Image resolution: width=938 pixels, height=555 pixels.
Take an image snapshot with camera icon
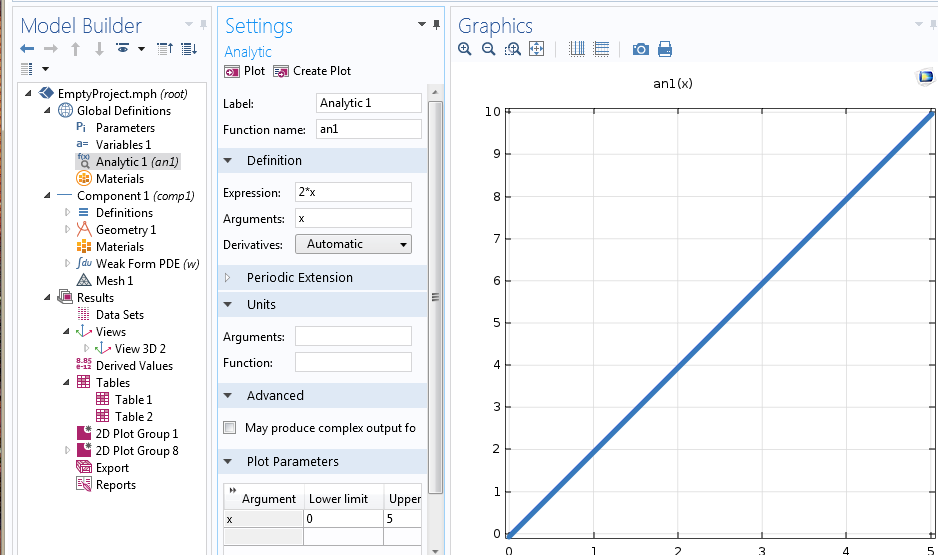640,49
